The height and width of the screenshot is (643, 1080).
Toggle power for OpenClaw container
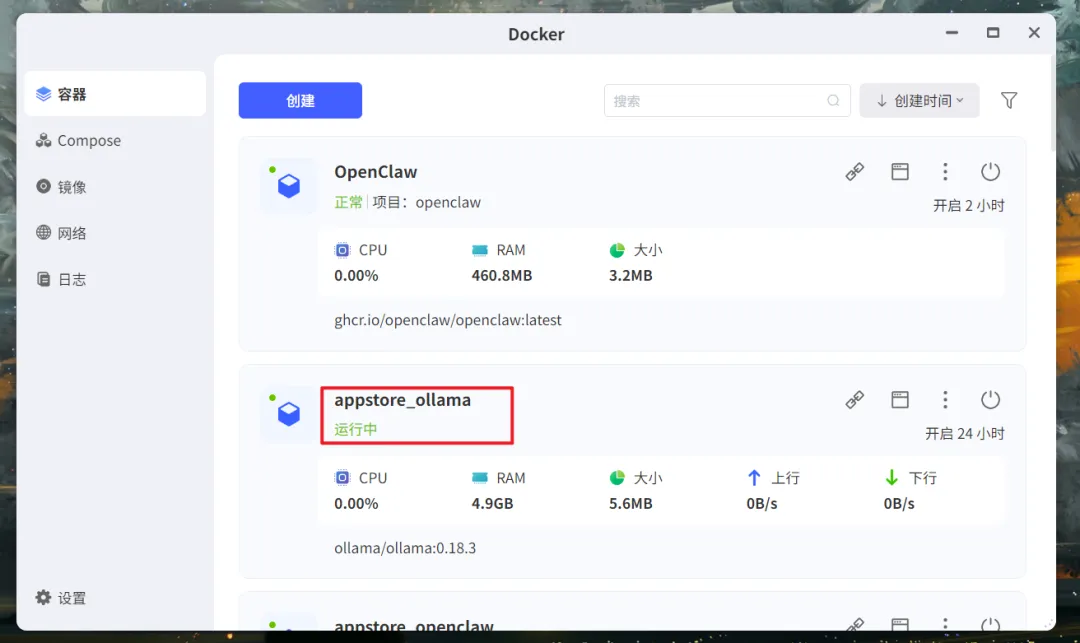[990, 171]
